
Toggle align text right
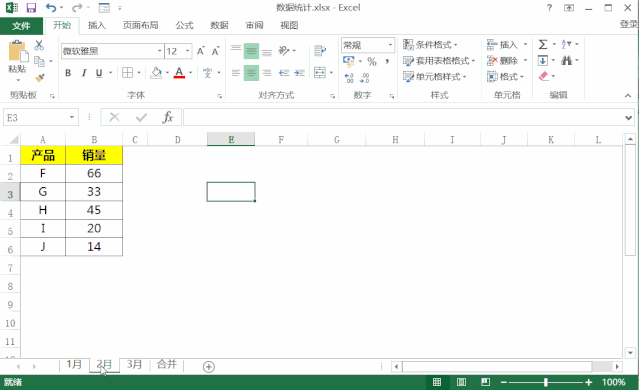(x=267, y=73)
